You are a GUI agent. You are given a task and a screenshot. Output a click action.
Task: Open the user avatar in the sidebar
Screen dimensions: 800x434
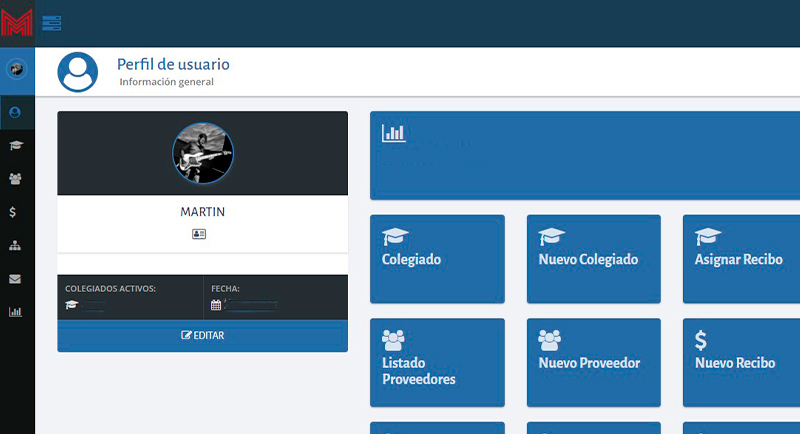tap(15, 70)
